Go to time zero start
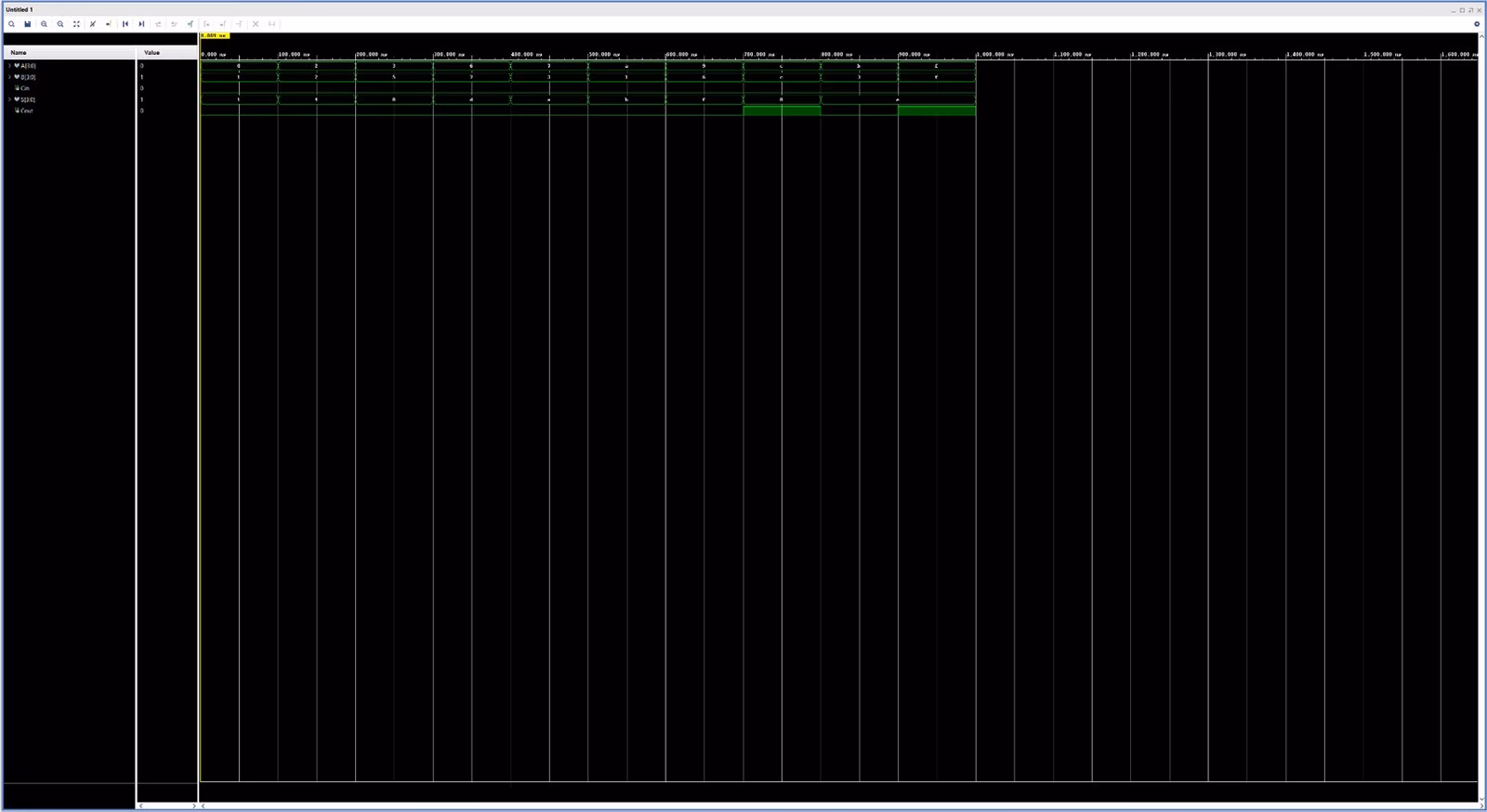Viewport: 1487px width, 812px height. pyautogui.click(x=125, y=24)
